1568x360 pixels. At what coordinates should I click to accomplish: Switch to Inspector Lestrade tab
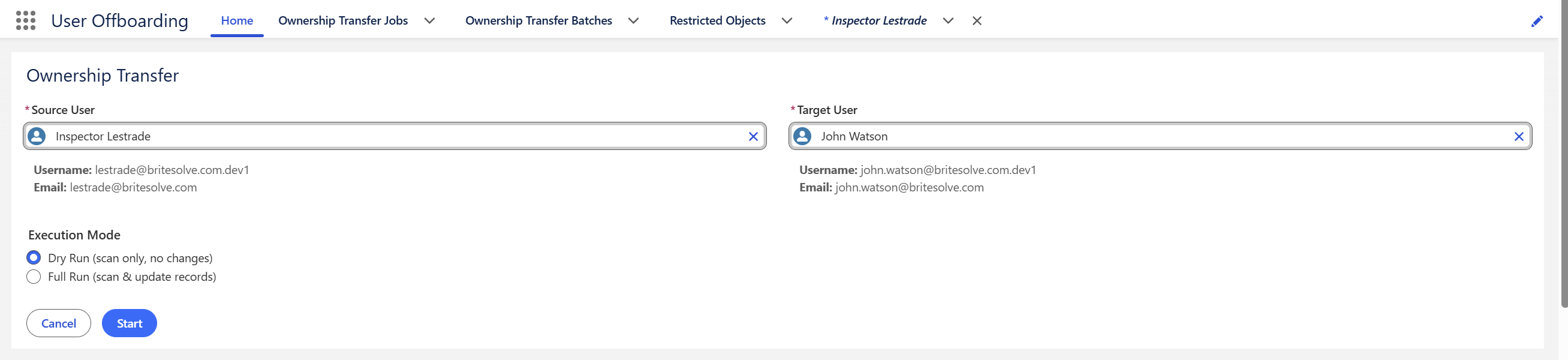click(x=875, y=21)
